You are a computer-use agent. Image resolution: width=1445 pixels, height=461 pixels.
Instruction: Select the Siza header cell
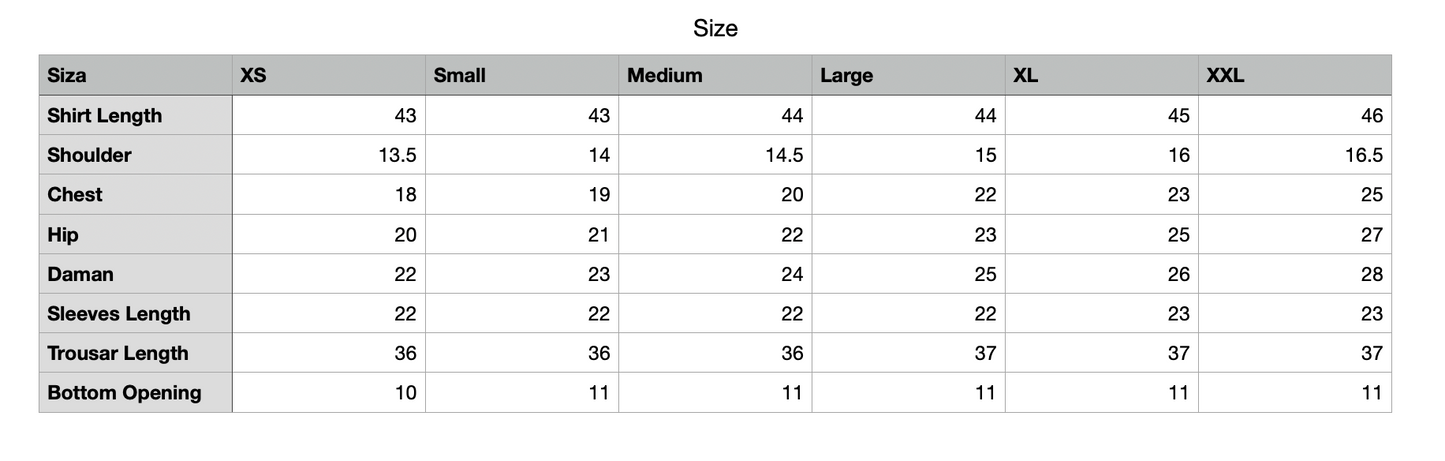136,75
